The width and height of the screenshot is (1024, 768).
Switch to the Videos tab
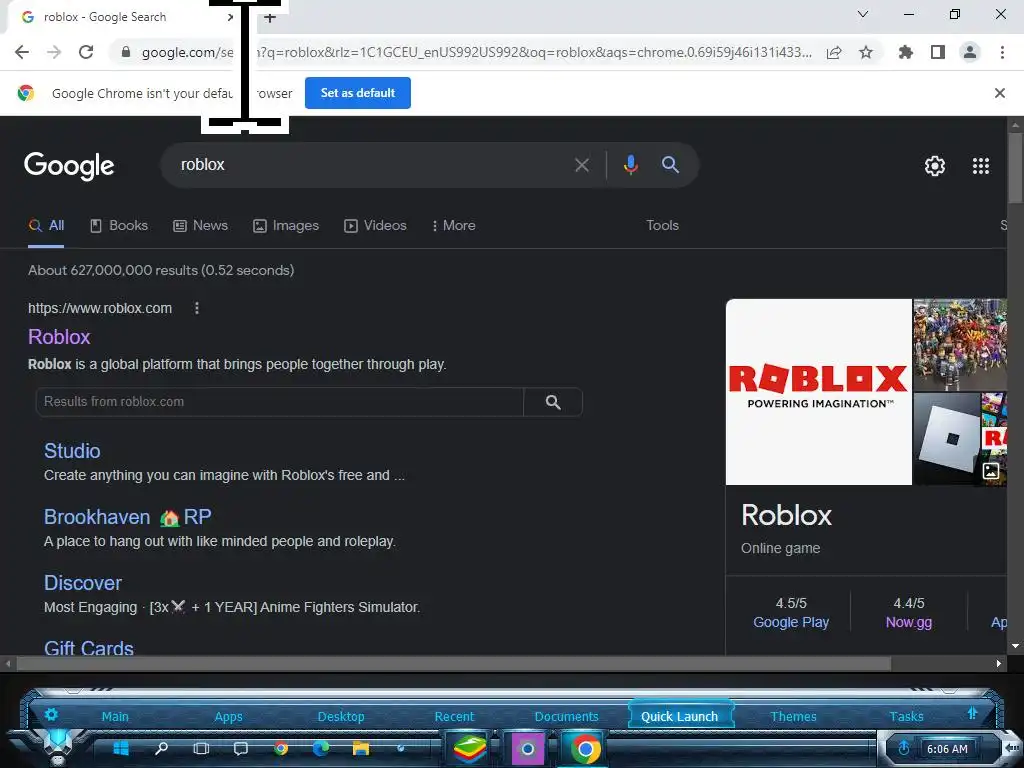(x=376, y=226)
